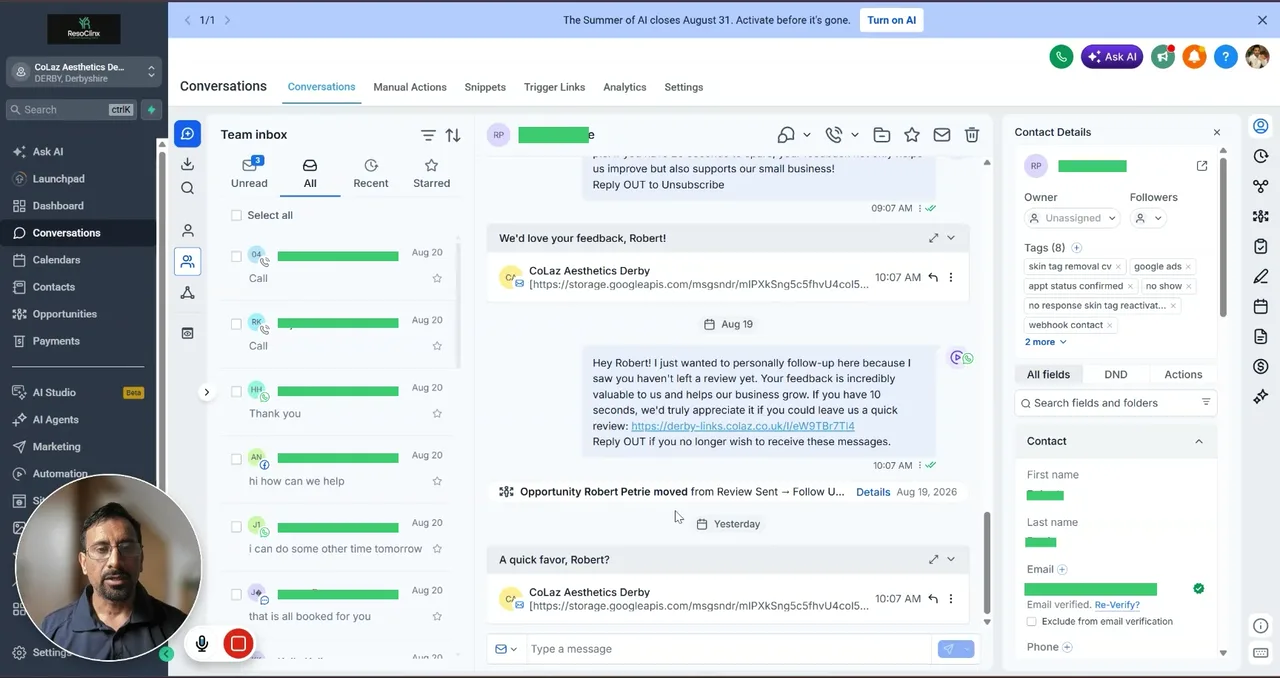Image resolution: width=1280 pixels, height=678 pixels.
Task: Select the 'Thank you' conversation checkbox
Action: [x=236, y=391]
